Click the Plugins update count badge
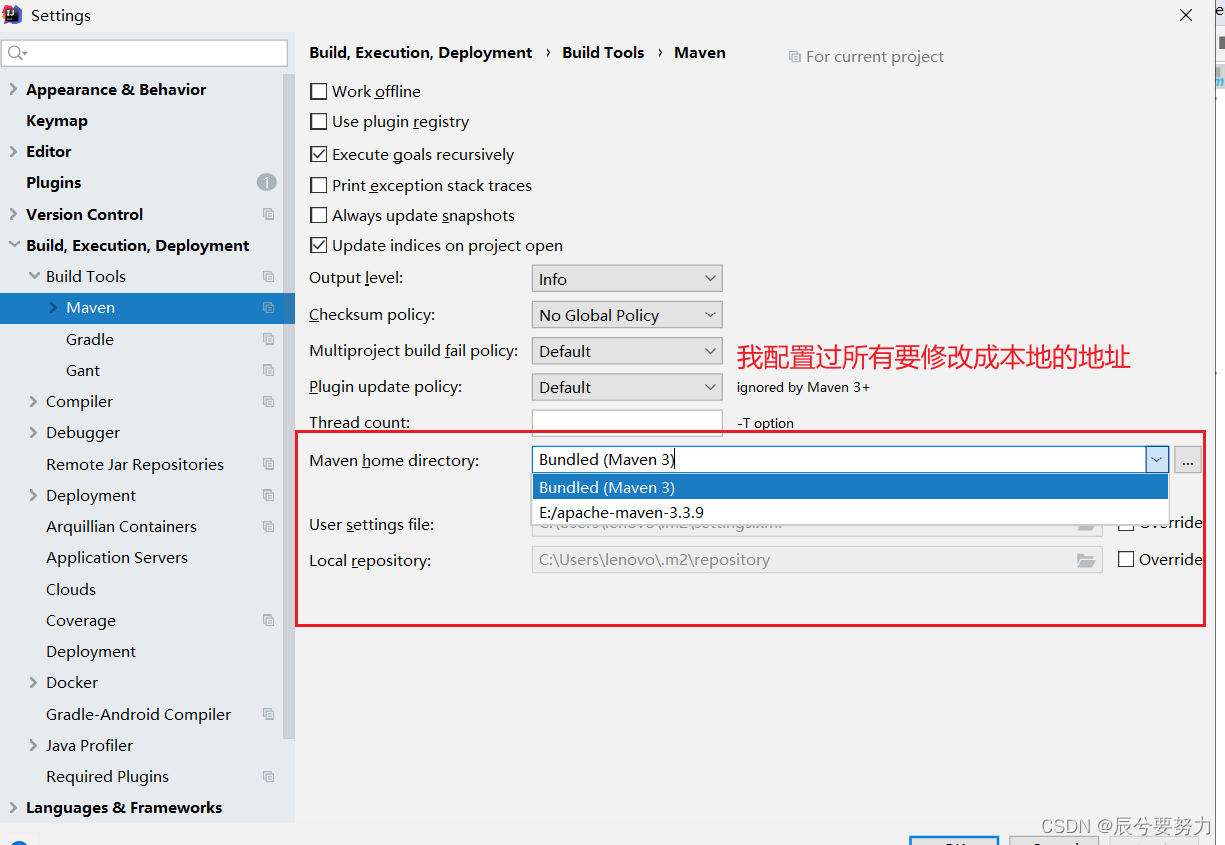Viewport: 1225px width, 845px height. coord(266,182)
